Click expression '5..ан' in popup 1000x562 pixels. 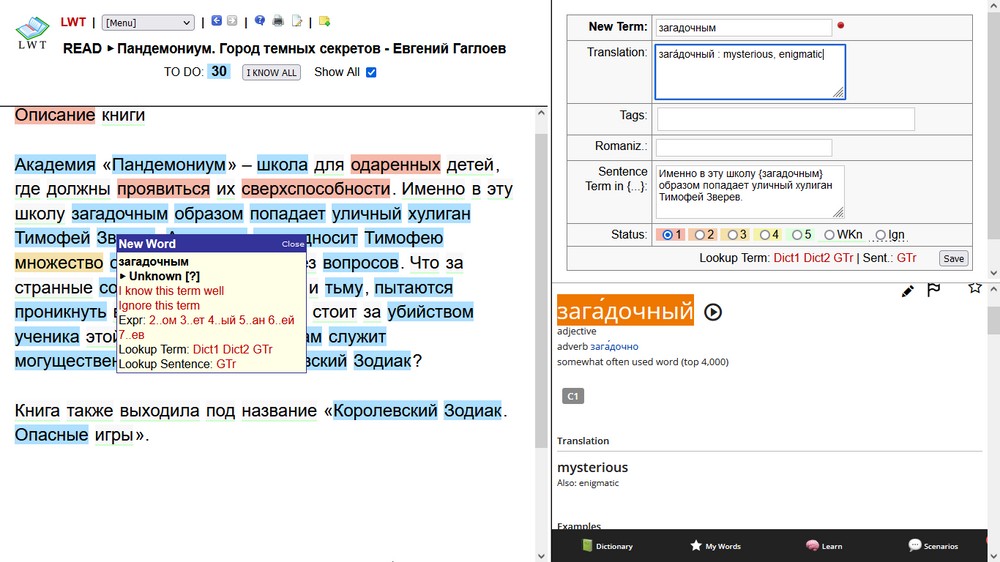(251, 320)
